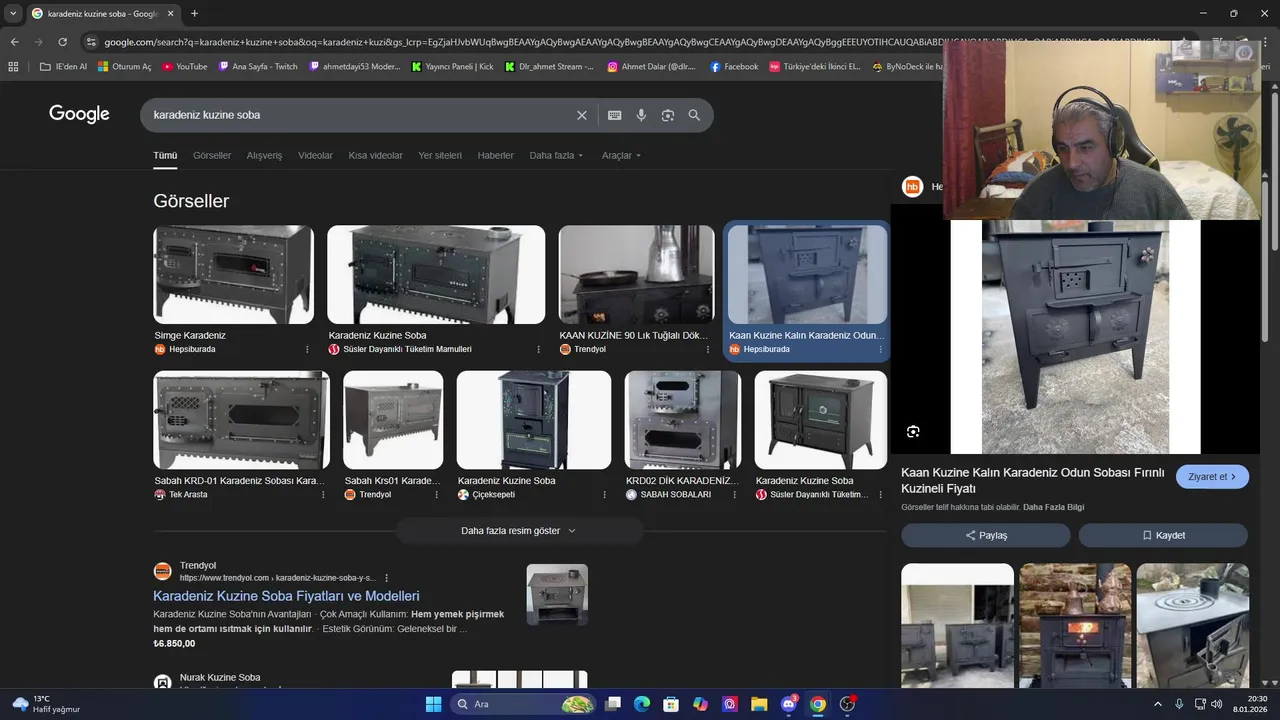Open three-dot menu for SABAH SOBALARI result
1280x720 pixels.
tap(734, 494)
